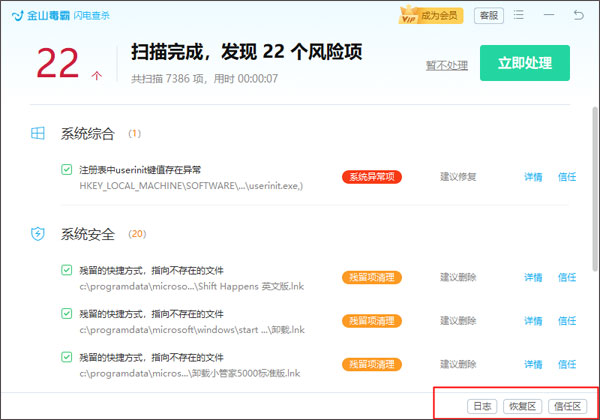Click the 暂不处理 link

[447, 65]
